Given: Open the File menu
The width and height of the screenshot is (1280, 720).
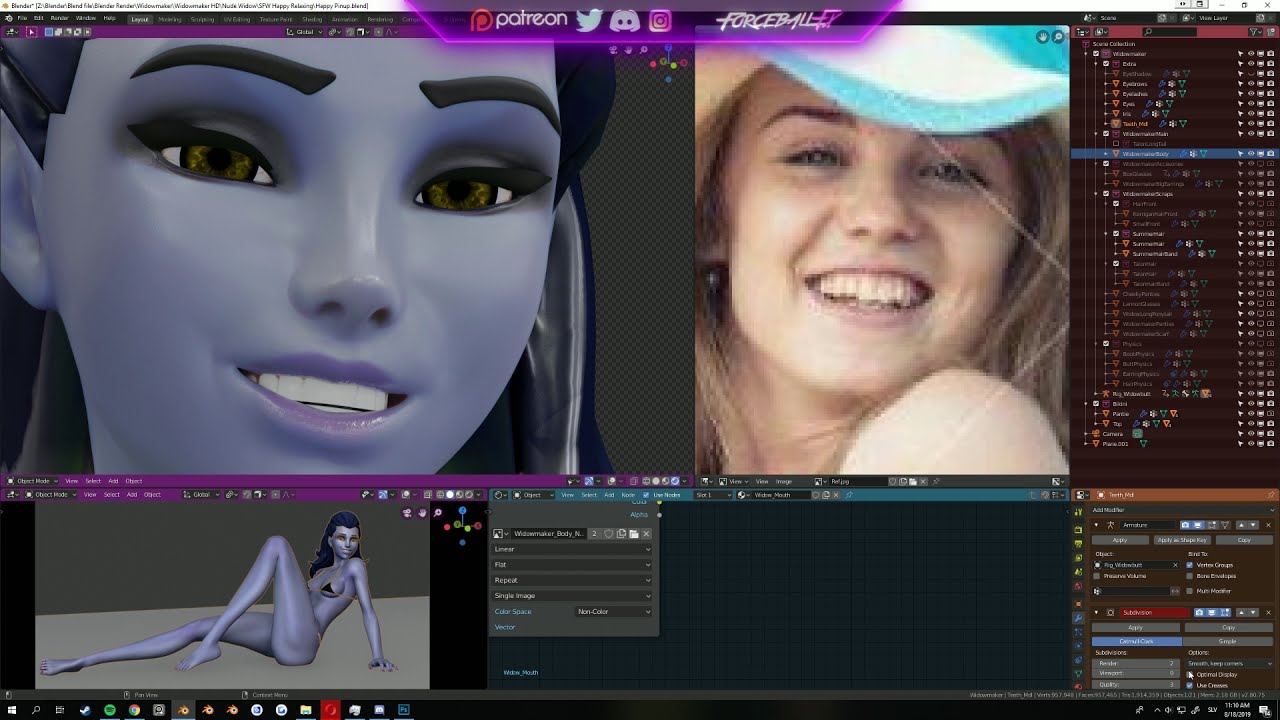Looking at the screenshot, I should (22, 18).
